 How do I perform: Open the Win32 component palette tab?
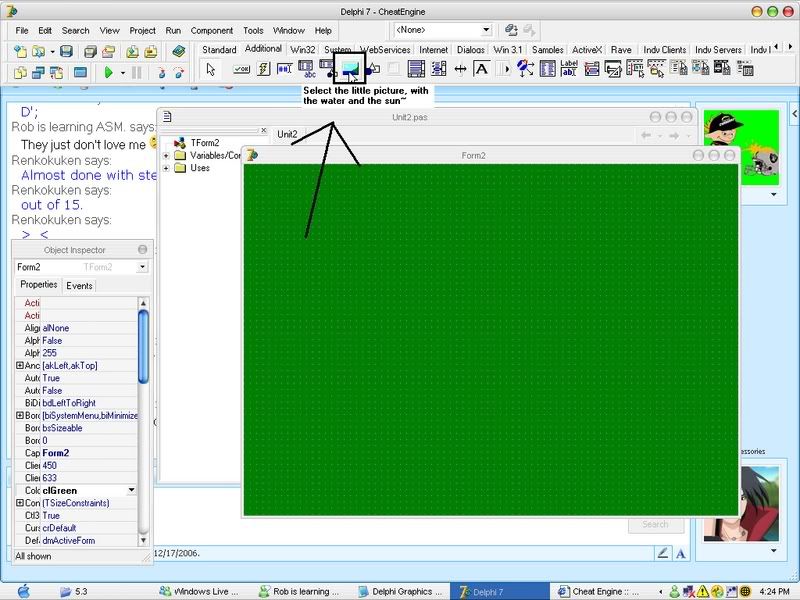pos(303,49)
